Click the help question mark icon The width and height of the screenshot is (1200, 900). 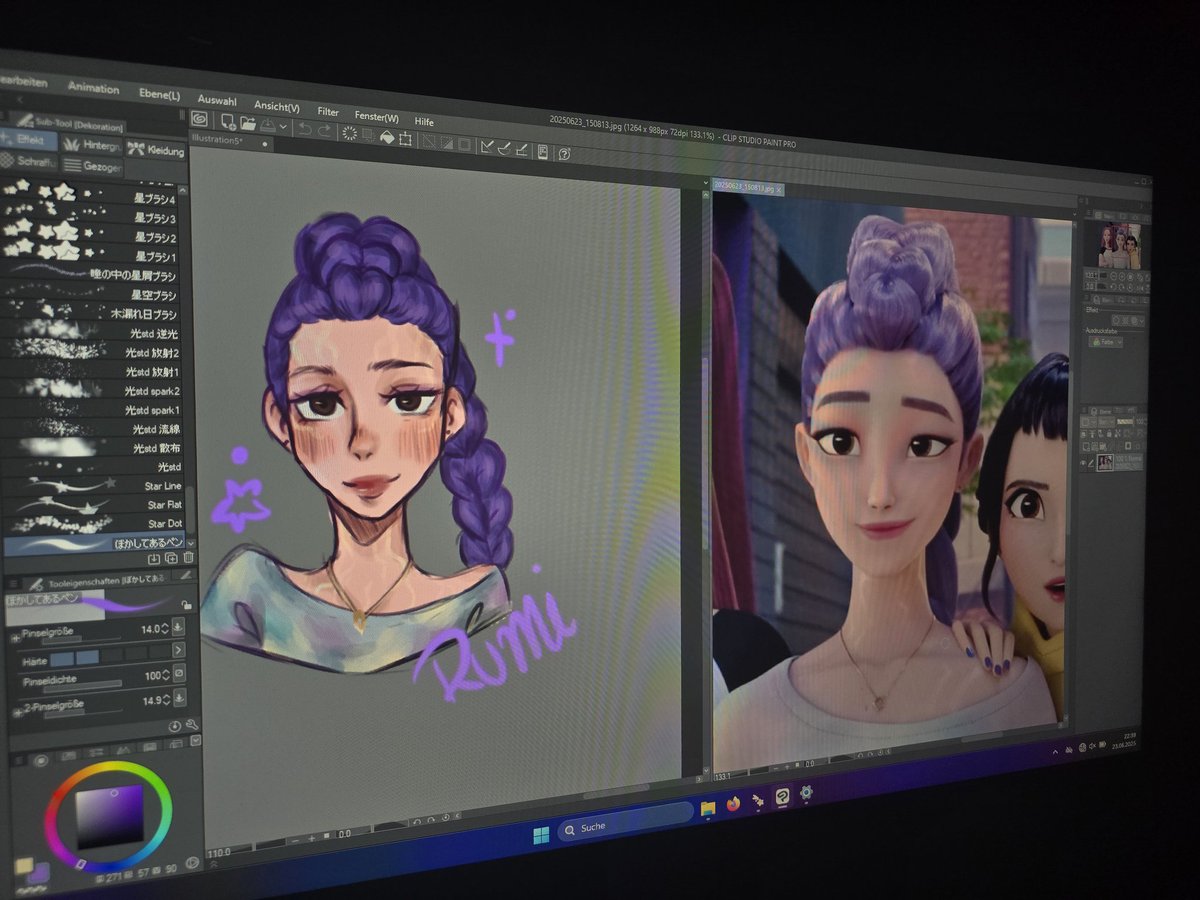pyautogui.click(x=565, y=154)
